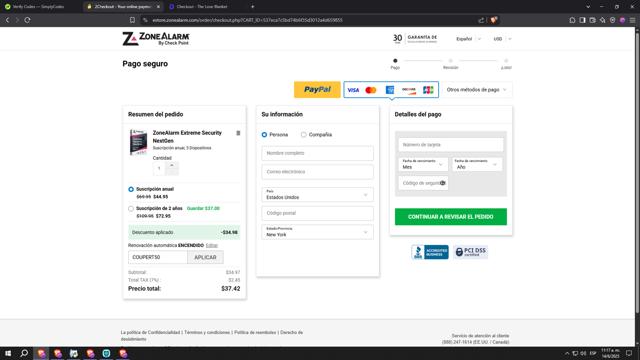Open the USD currency selector
This screenshot has width=640, height=360.
point(502,39)
